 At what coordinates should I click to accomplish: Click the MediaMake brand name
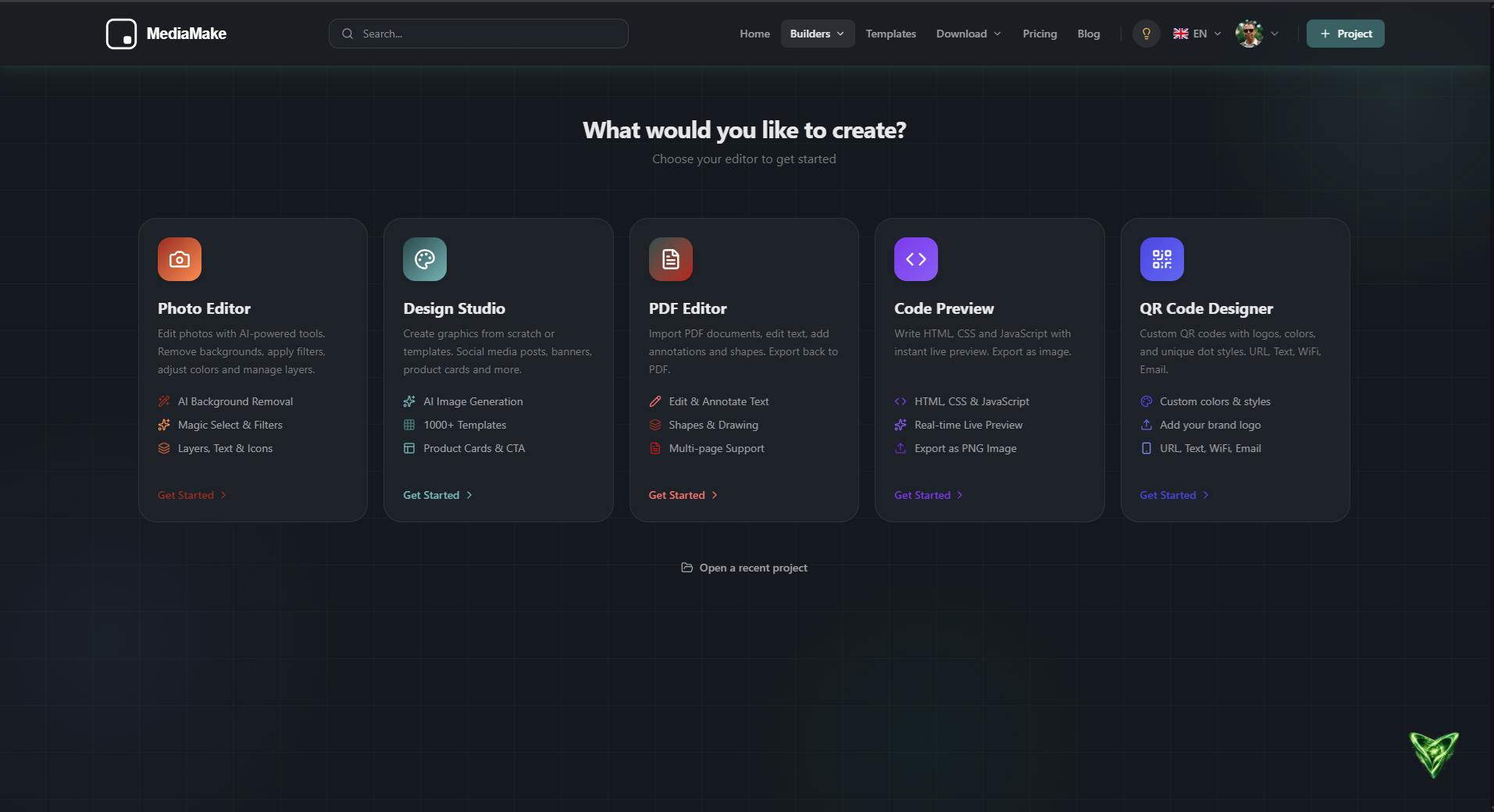pos(187,34)
